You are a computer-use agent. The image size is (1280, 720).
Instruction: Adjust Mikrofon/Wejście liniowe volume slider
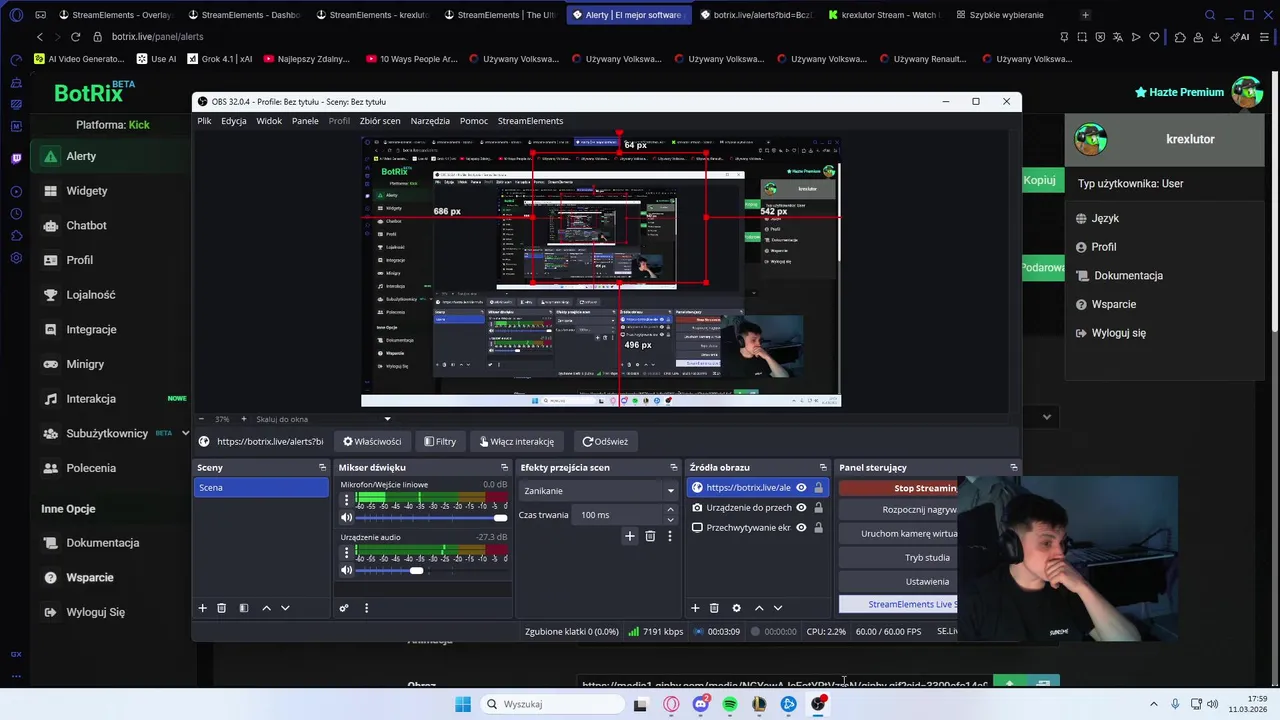coord(431,518)
